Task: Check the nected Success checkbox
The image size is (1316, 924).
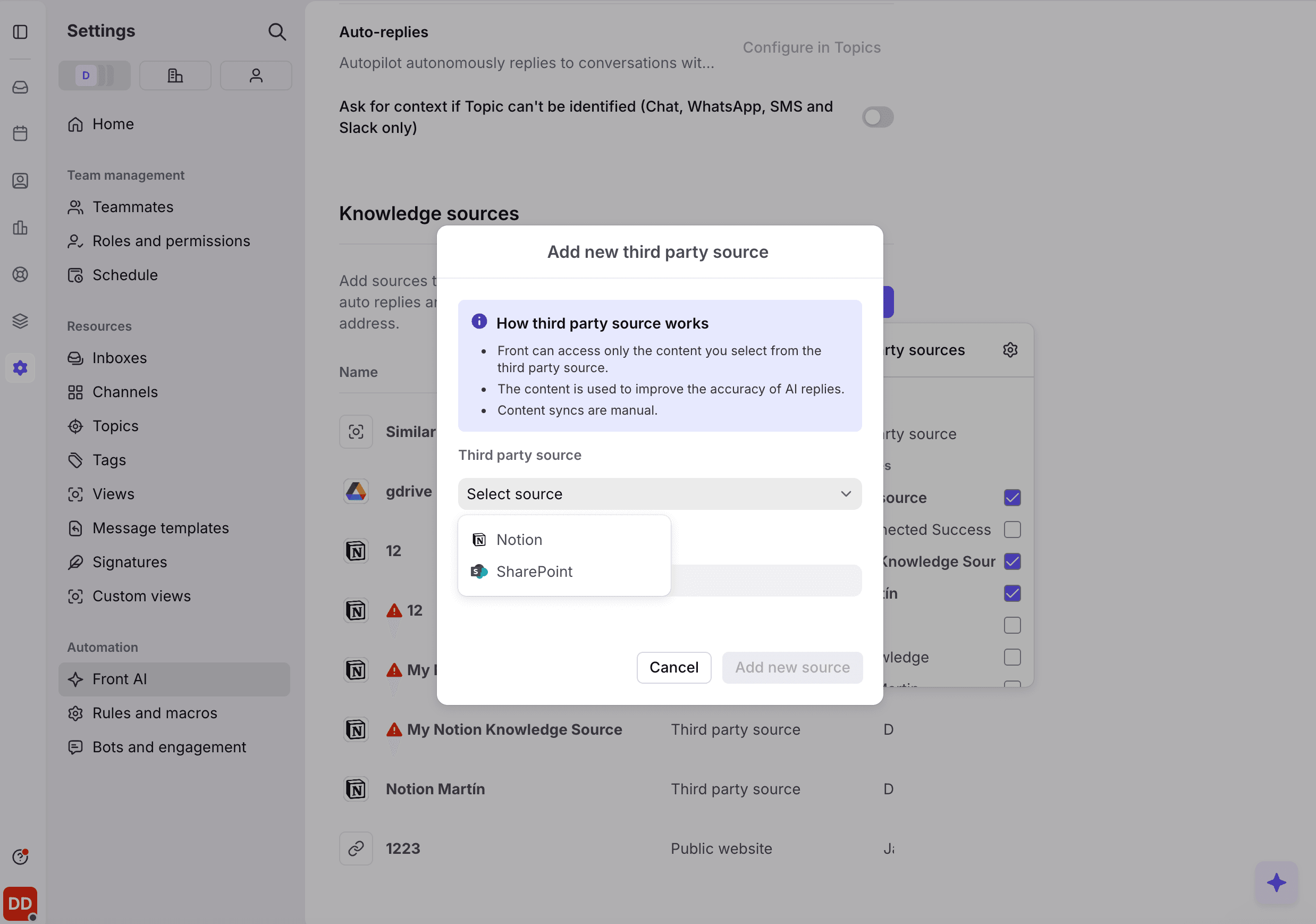Action: tap(1012, 529)
